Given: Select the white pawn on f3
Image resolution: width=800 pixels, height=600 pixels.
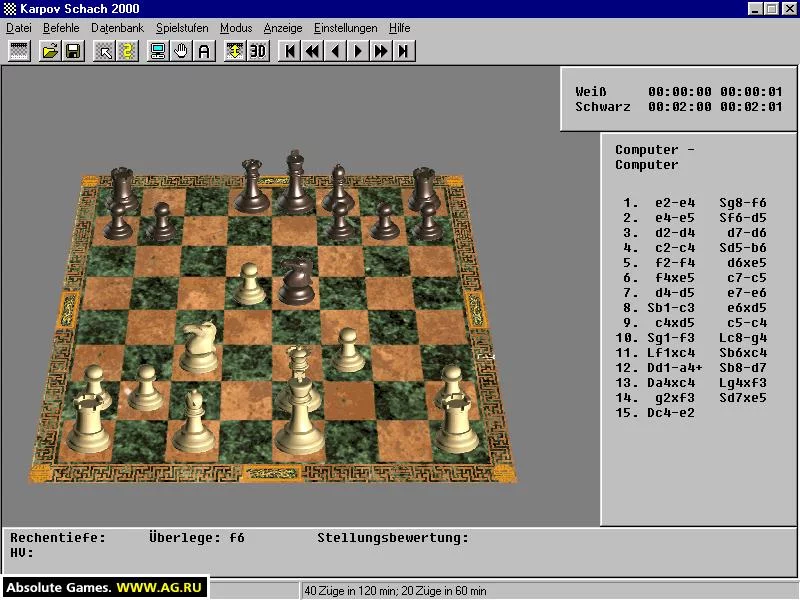Looking at the screenshot, I should 348,351.
